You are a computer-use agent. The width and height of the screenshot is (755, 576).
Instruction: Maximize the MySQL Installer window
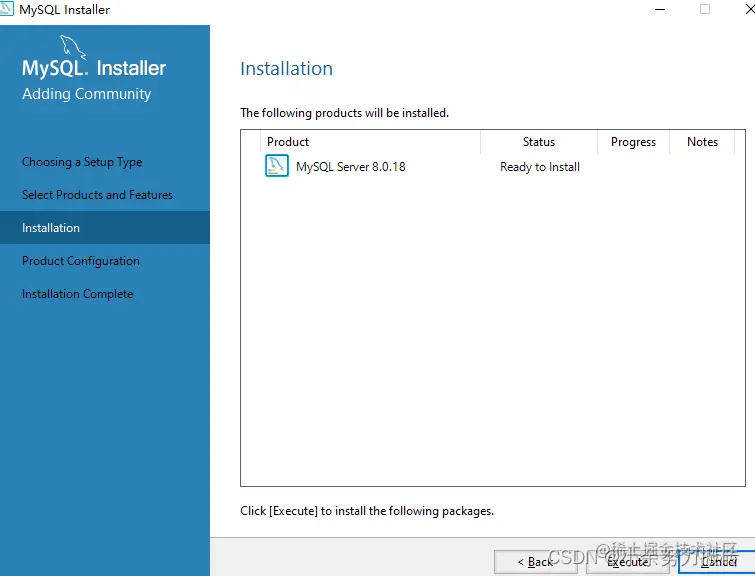click(x=705, y=9)
